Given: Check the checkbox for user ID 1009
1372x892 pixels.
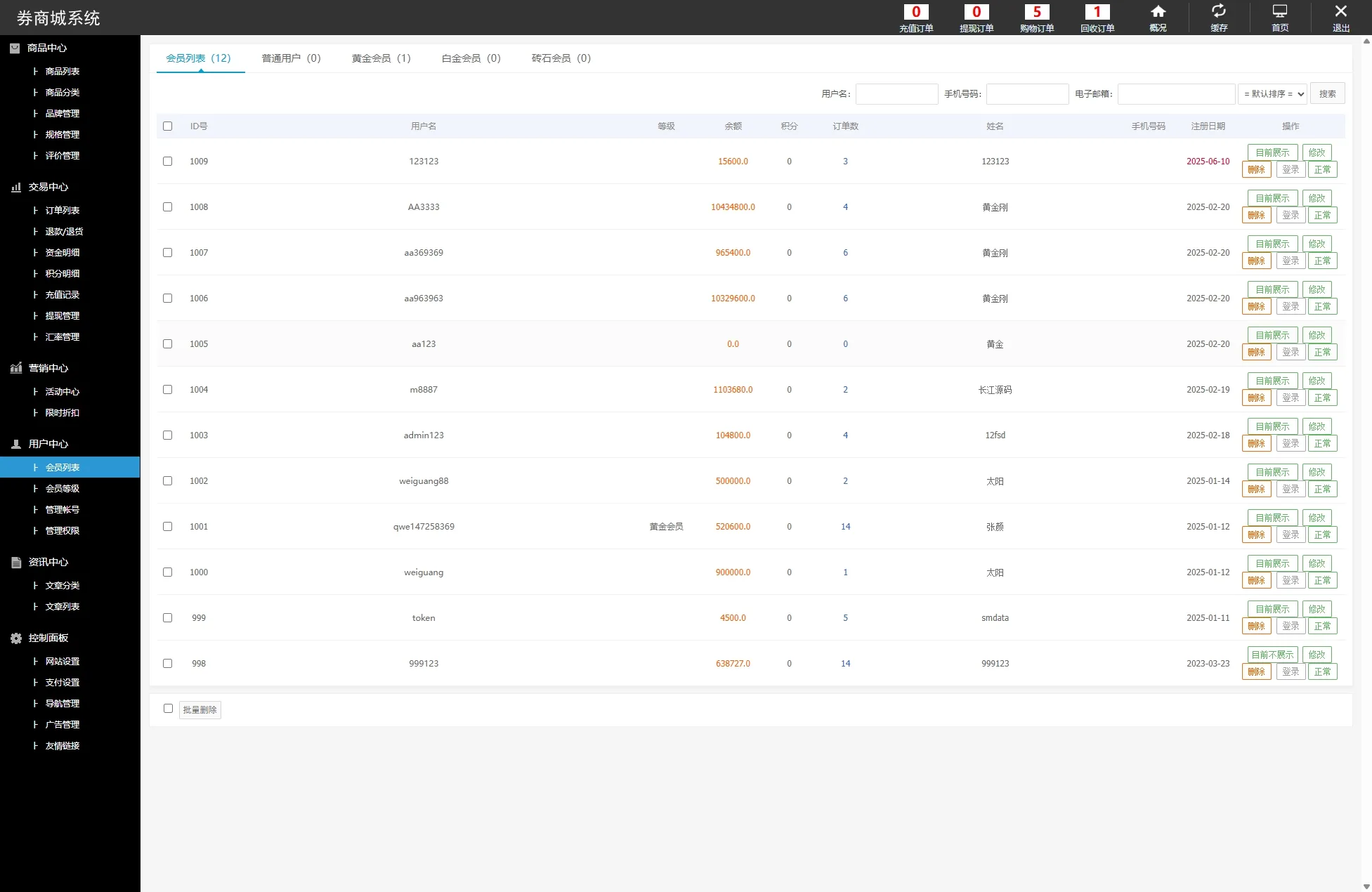Looking at the screenshot, I should pyautogui.click(x=167, y=161).
